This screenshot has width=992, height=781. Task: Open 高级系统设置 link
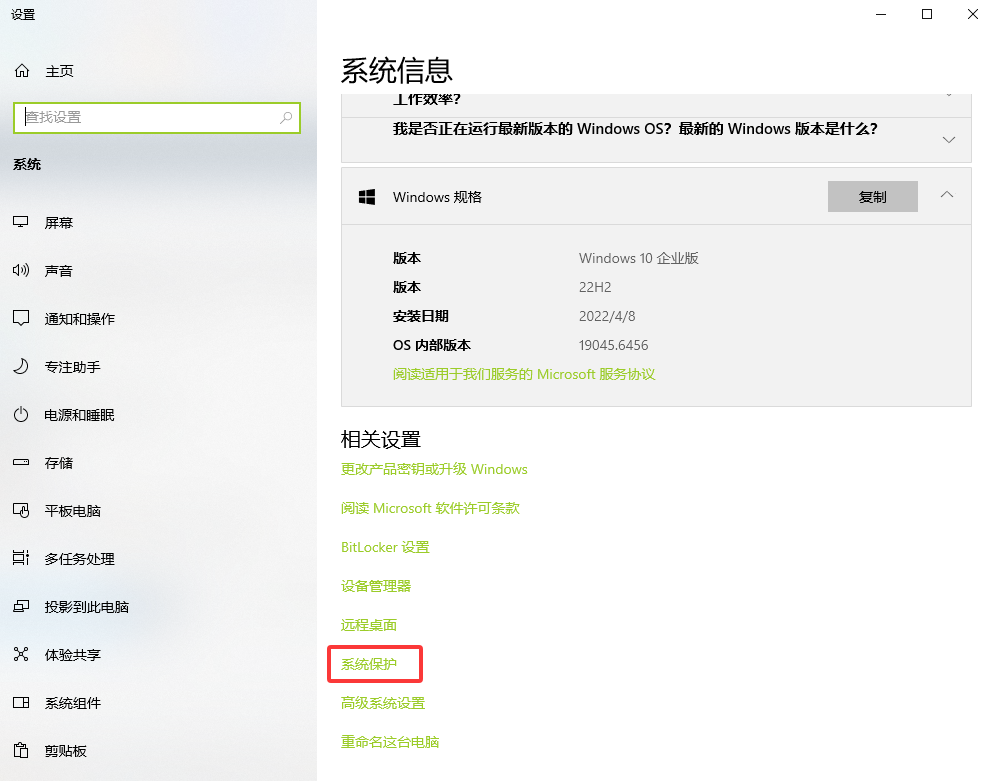pos(383,703)
